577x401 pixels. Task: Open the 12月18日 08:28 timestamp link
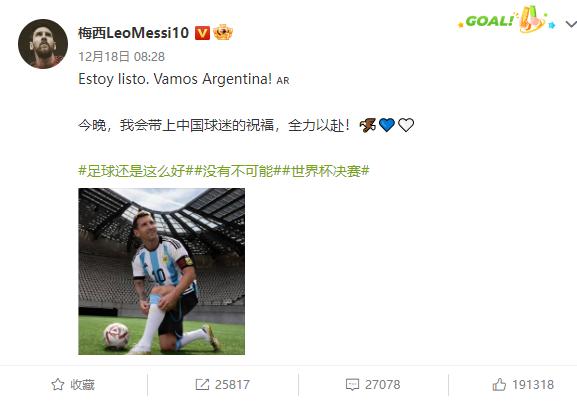click(x=121, y=57)
